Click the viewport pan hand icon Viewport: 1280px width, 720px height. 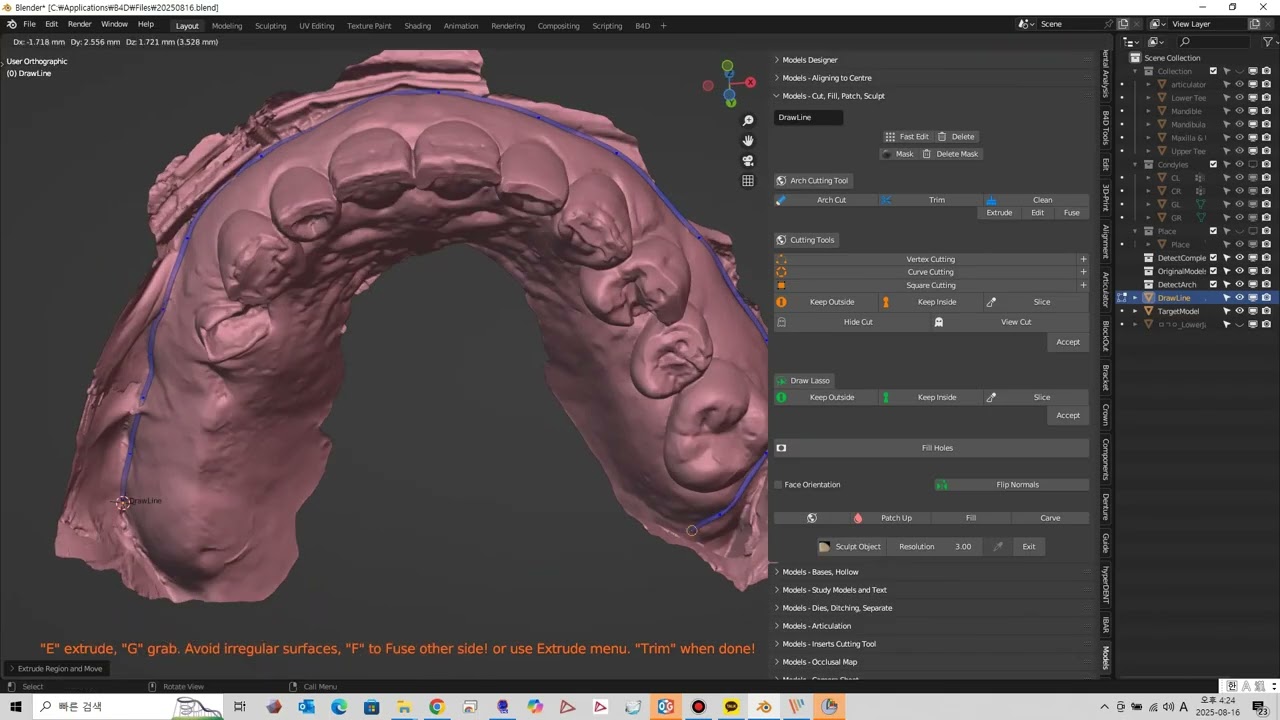[x=748, y=141]
